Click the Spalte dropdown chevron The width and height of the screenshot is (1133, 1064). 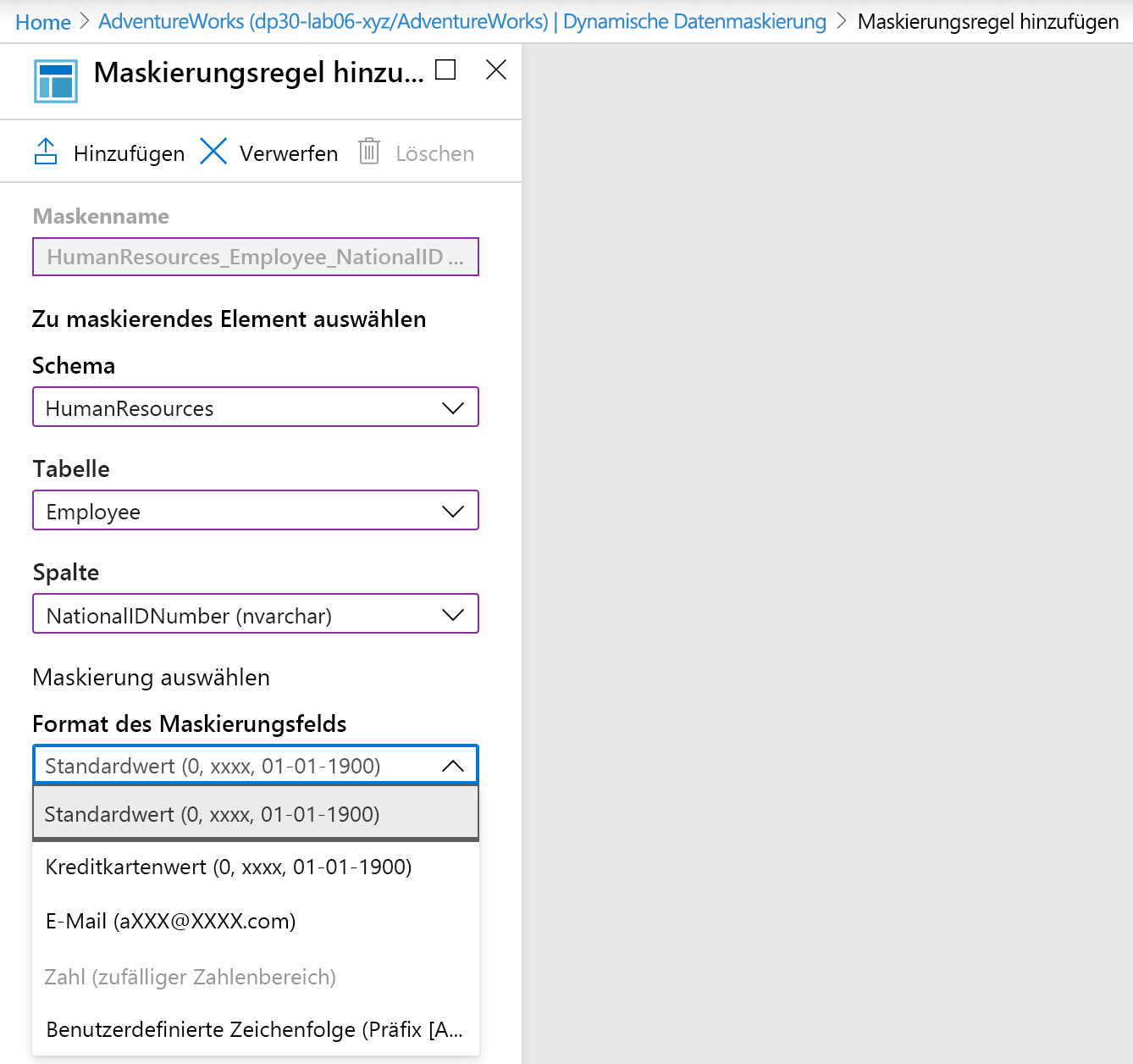click(x=453, y=614)
